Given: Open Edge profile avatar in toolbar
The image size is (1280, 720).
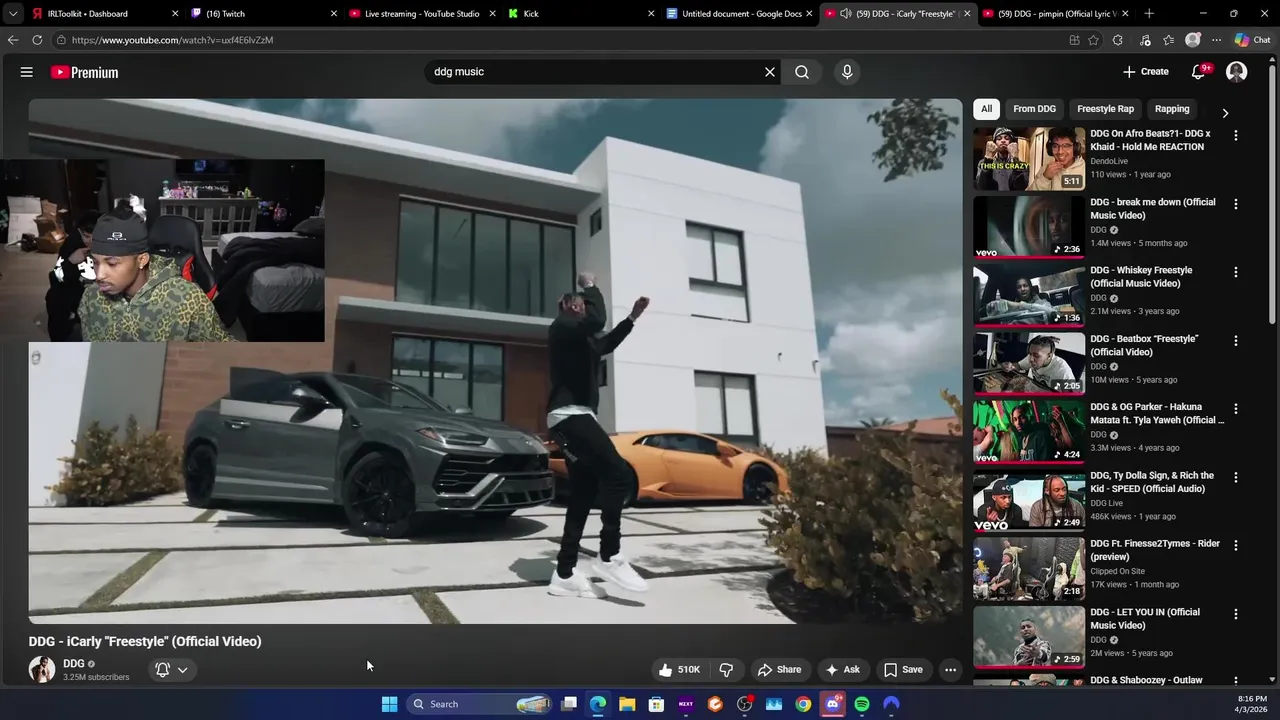Looking at the screenshot, I should (1193, 40).
